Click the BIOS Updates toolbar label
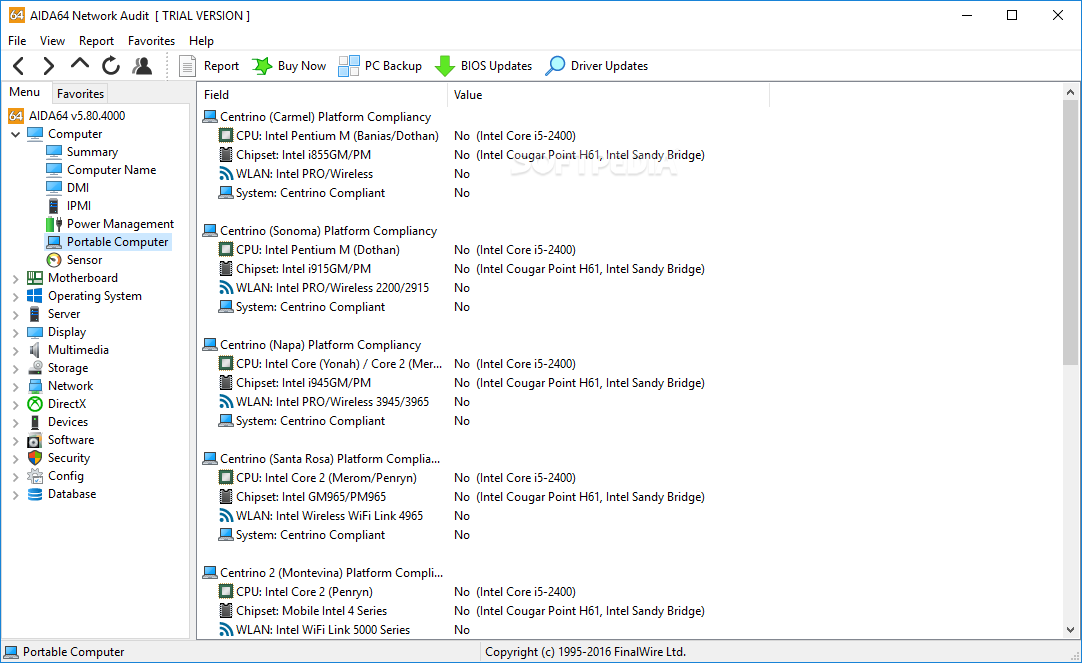 [496, 66]
